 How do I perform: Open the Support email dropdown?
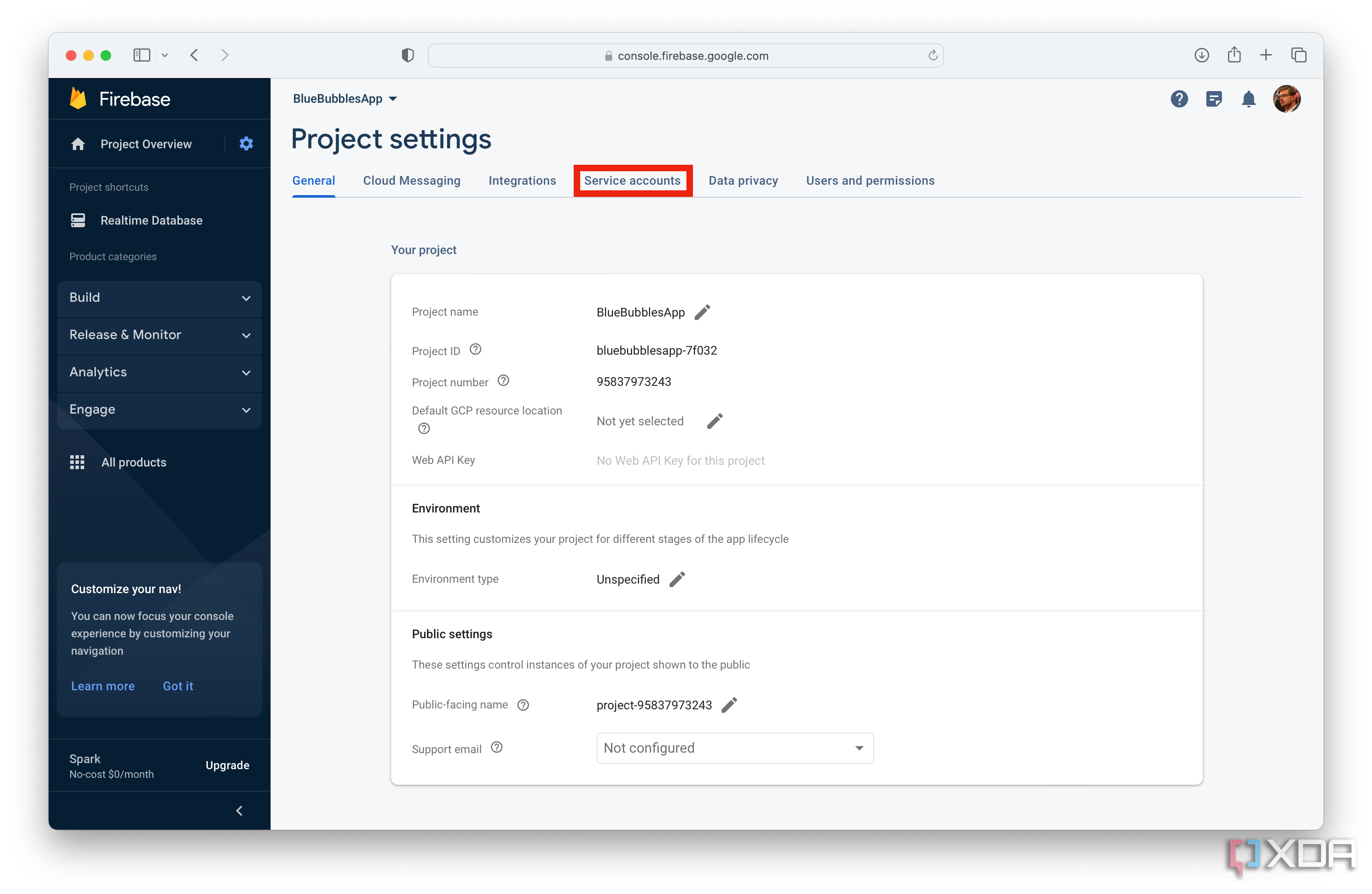pyautogui.click(x=735, y=748)
